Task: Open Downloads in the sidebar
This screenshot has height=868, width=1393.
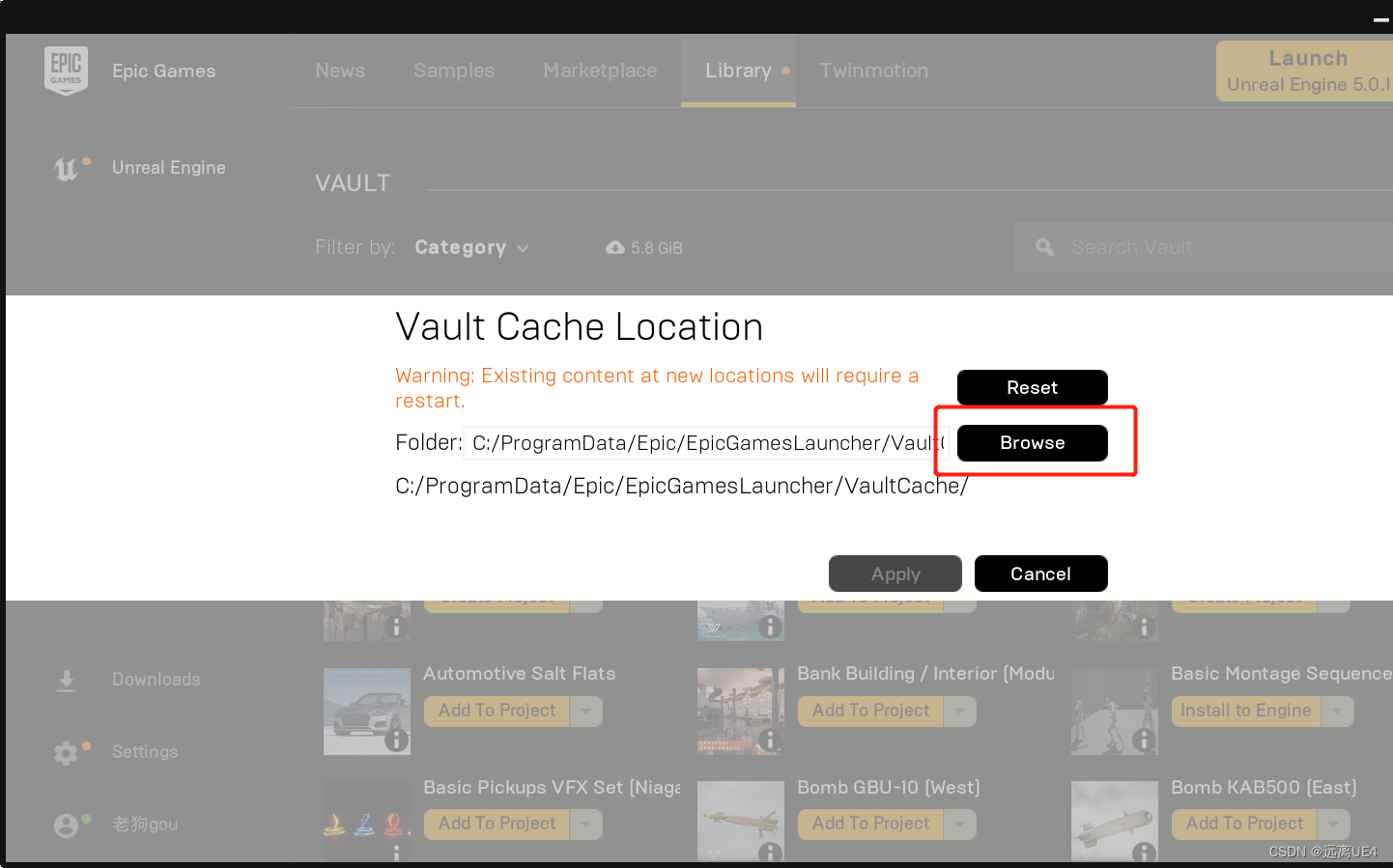Action: coord(156,680)
